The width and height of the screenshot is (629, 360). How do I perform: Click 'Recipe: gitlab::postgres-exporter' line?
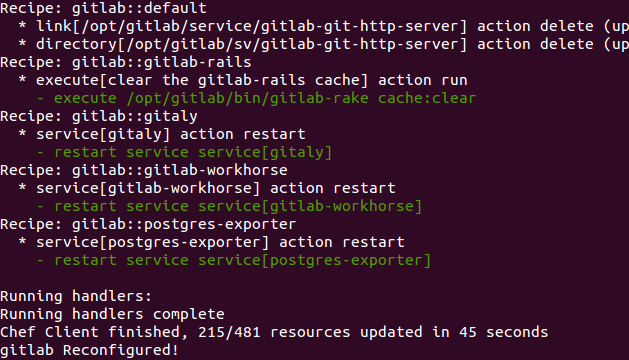pyautogui.click(x=148, y=224)
